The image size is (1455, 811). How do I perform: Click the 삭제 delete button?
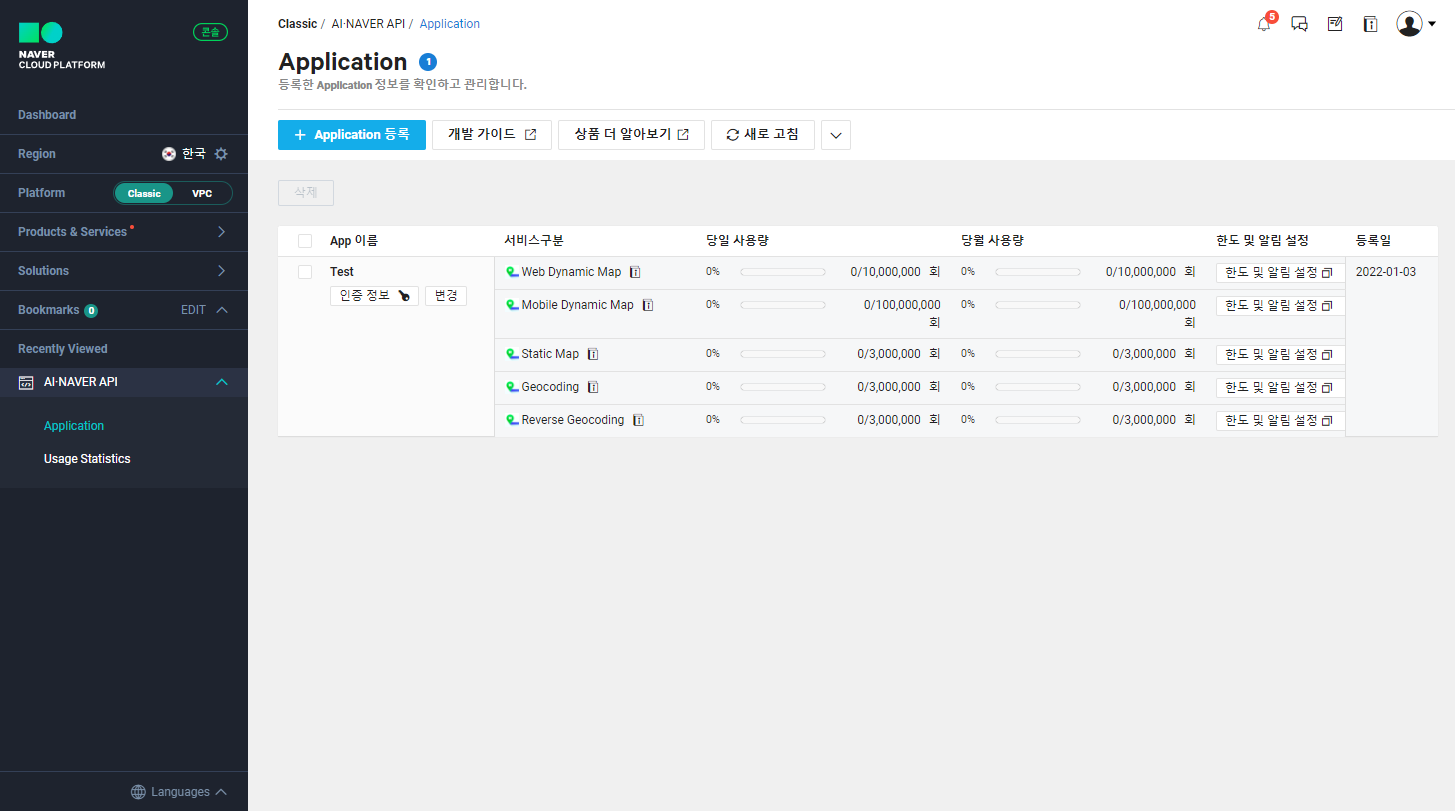point(306,193)
